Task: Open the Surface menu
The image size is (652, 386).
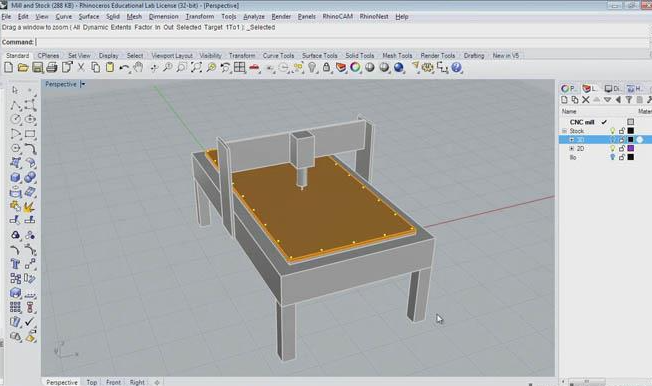Action: (89, 17)
